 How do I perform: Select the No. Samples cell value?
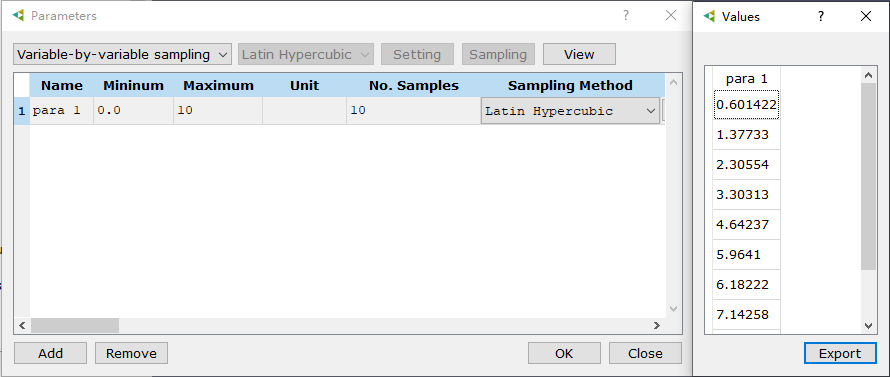(414, 111)
